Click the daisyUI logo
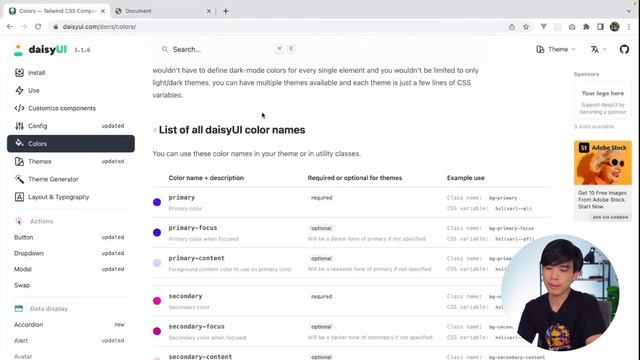 pyautogui.click(x=40, y=50)
